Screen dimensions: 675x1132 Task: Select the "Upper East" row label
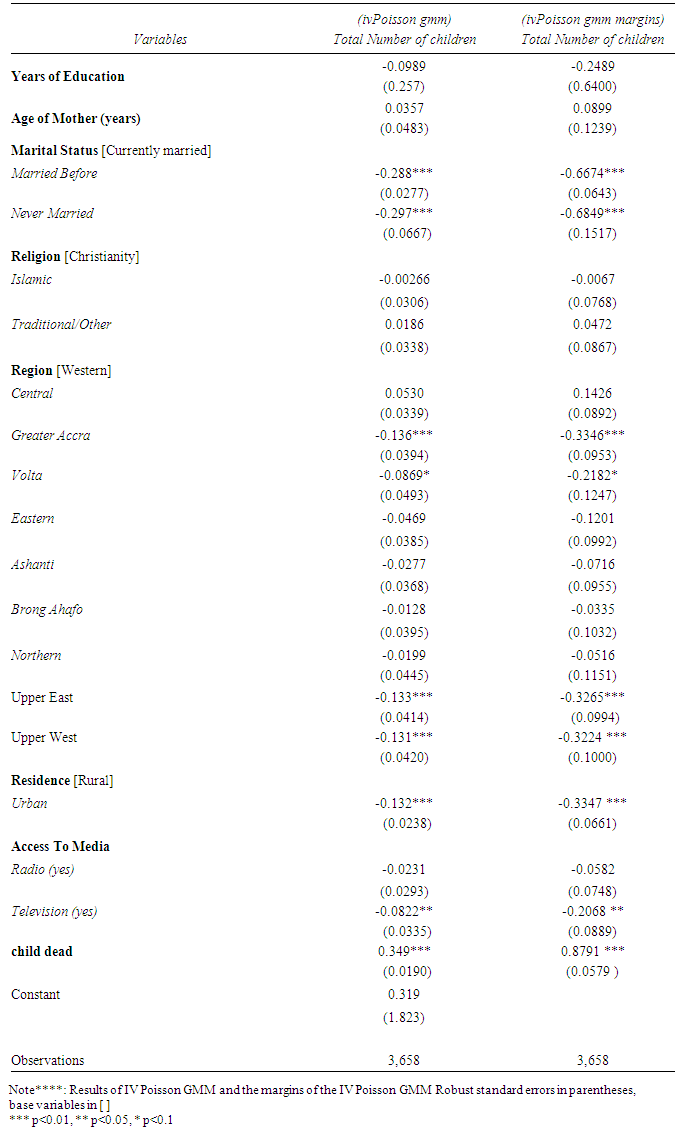coord(42,697)
